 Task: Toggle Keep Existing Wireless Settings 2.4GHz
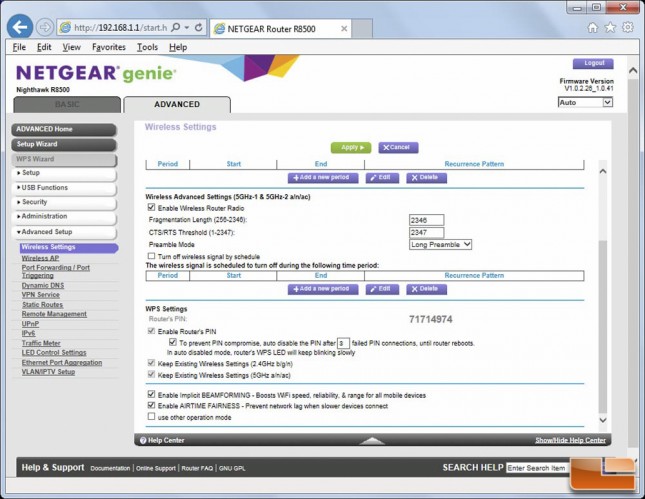151,363
